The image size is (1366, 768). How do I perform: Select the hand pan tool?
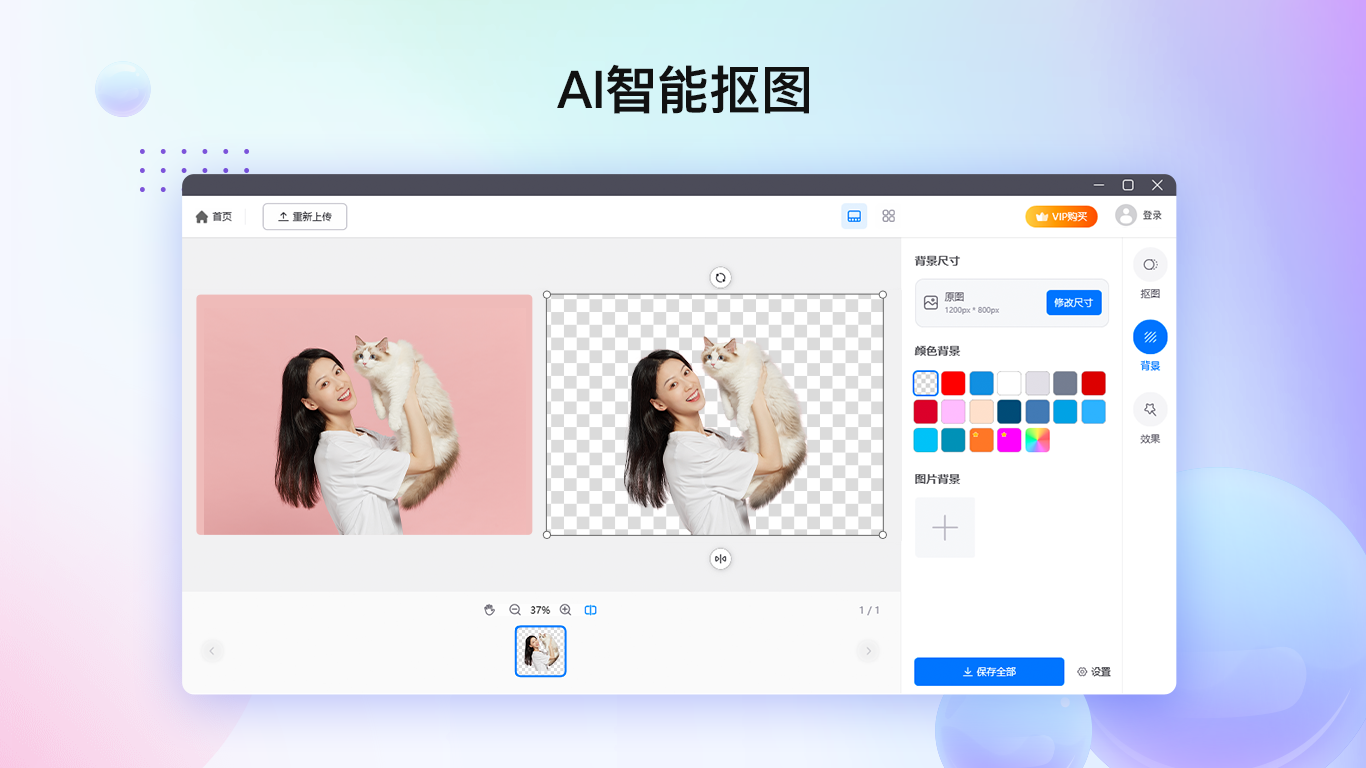pyautogui.click(x=489, y=610)
